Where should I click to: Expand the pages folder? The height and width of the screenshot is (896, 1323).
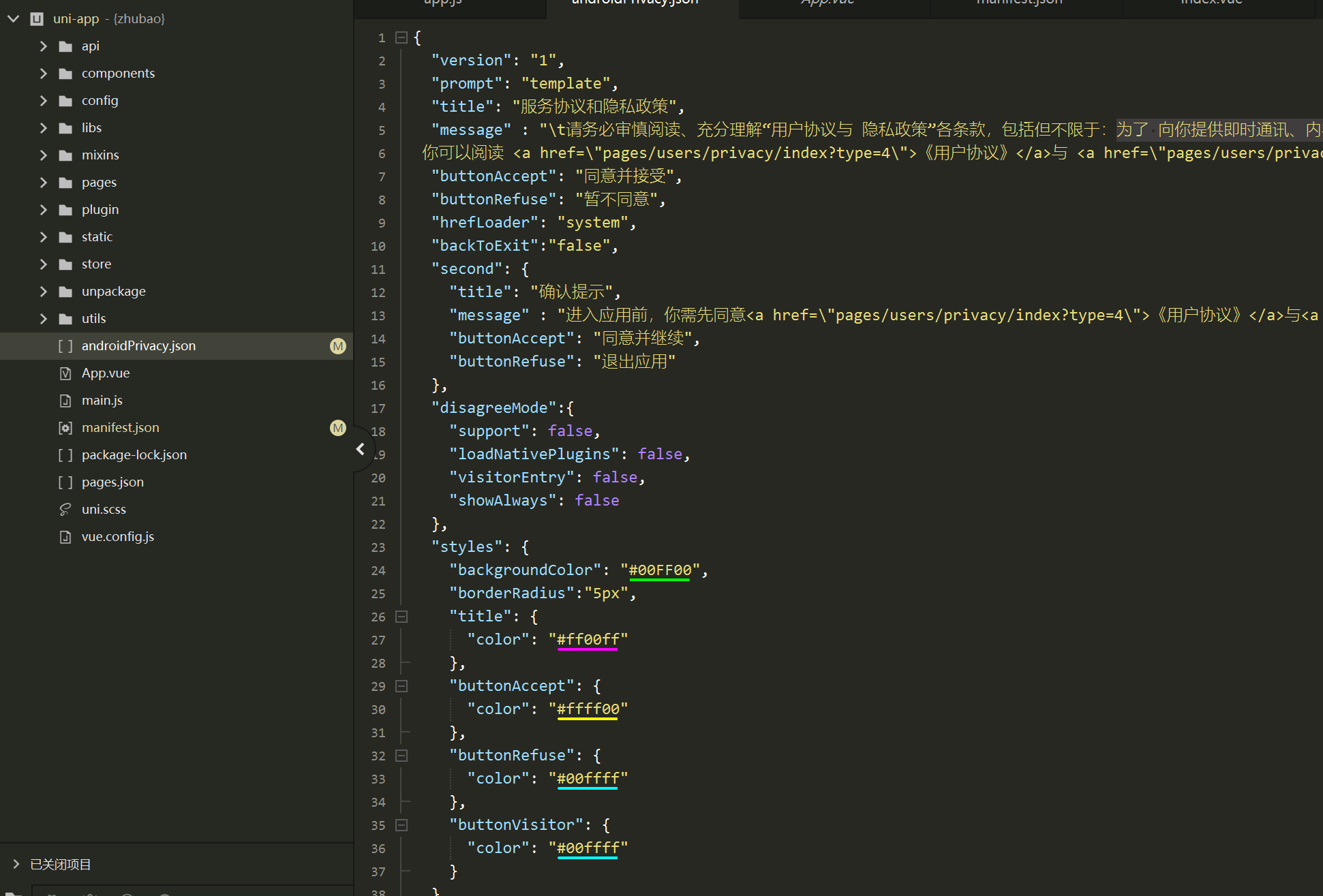[44, 183]
